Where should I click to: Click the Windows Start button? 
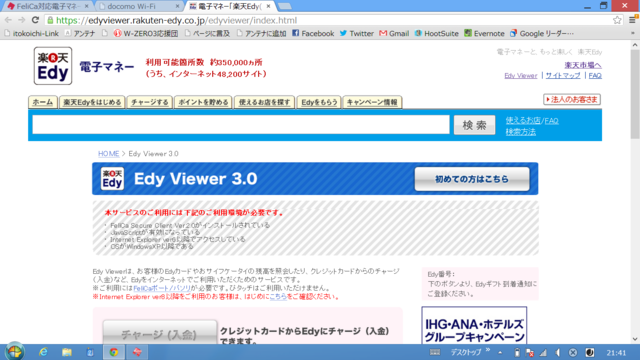[x=15, y=352]
